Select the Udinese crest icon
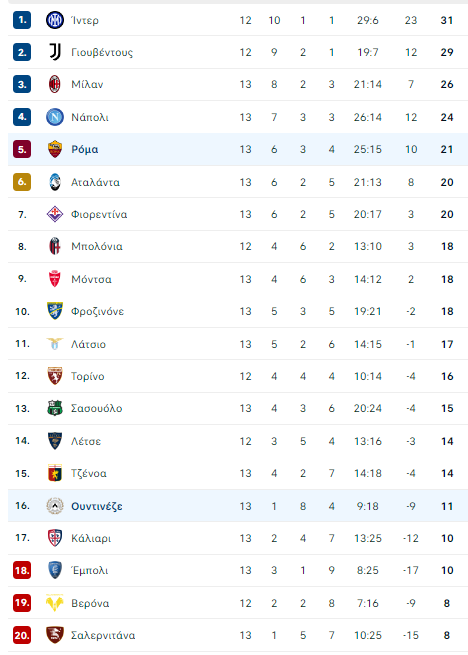 [55, 506]
